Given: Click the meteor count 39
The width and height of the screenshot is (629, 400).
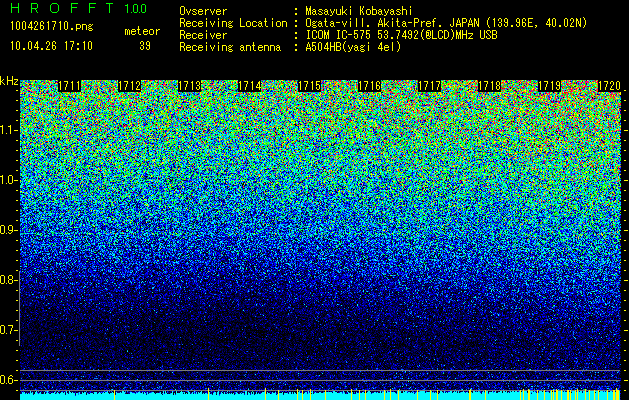Looking at the screenshot, I should pyautogui.click(x=145, y=46).
